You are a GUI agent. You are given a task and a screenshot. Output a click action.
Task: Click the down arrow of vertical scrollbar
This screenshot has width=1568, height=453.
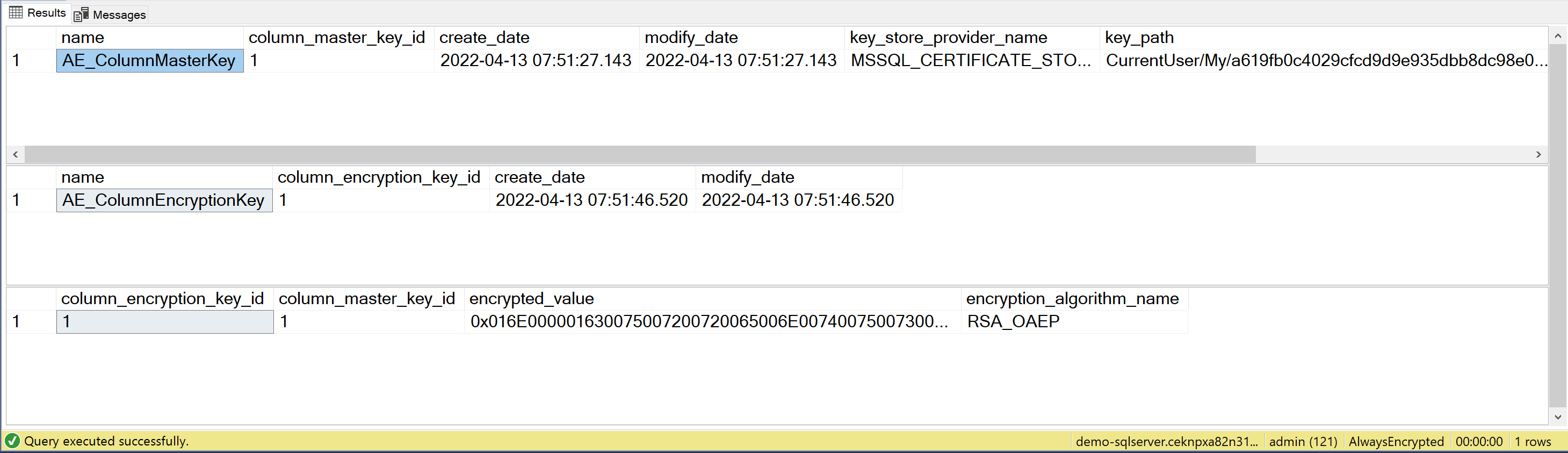pyautogui.click(x=1558, y=417)
